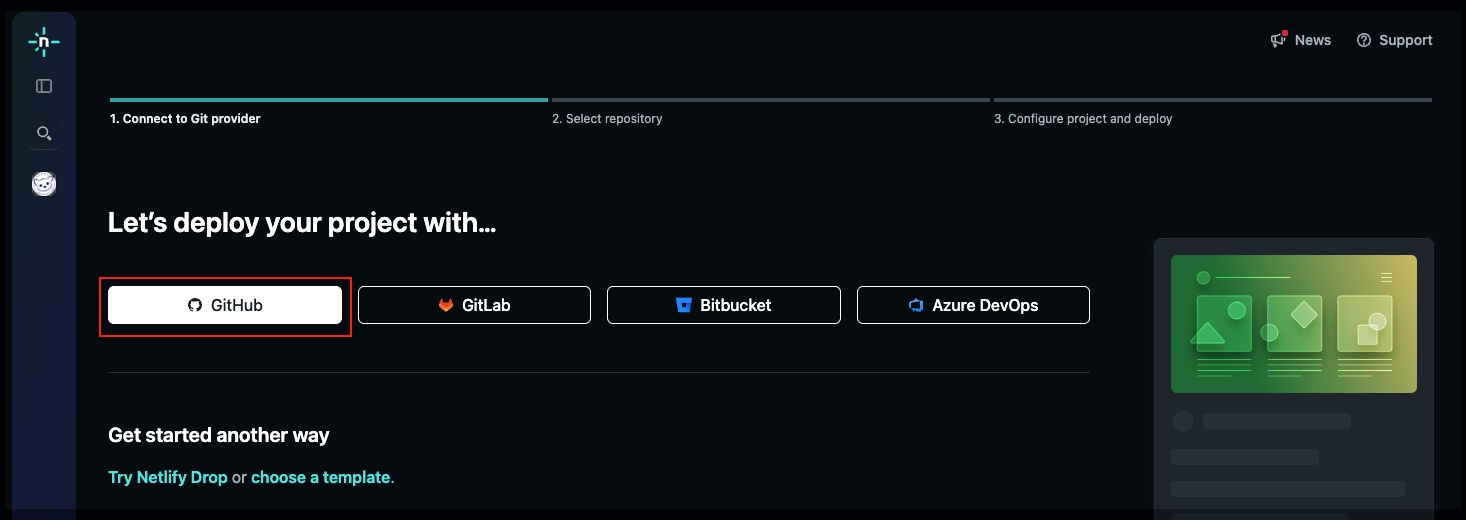The width and height of the screenshot is (1466, 520).
Task: Jump to Configure project and deploy step
Action: pyautogui.click(x=1083, y=118)
